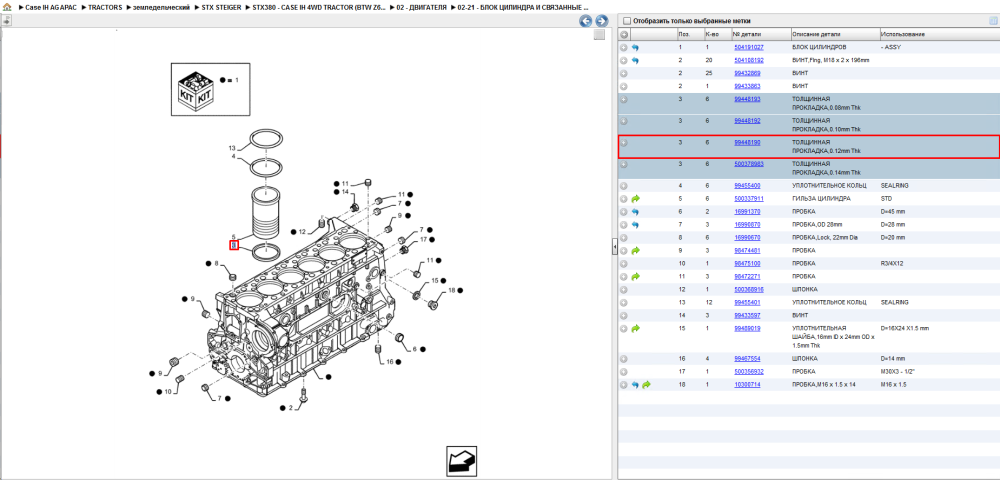Viewport: 1000px width, 480px height.
Task: Open part number link 99455401
Action: click(x=747, y=302)
